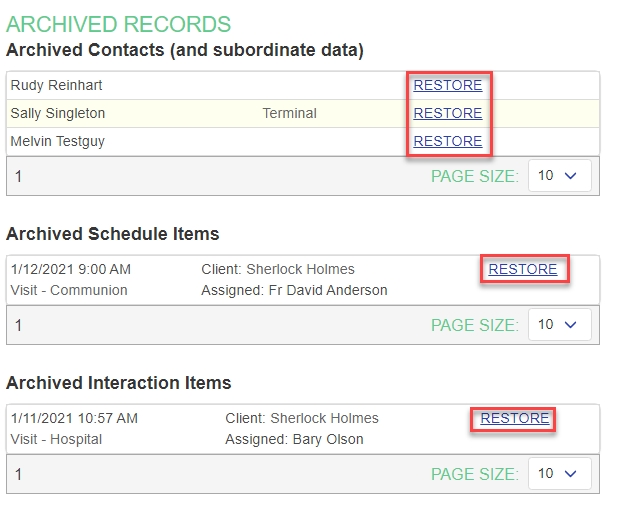The image size is (622, 509).
Task: Select the Melvin Testguy row name
Action: pos(57,141)
